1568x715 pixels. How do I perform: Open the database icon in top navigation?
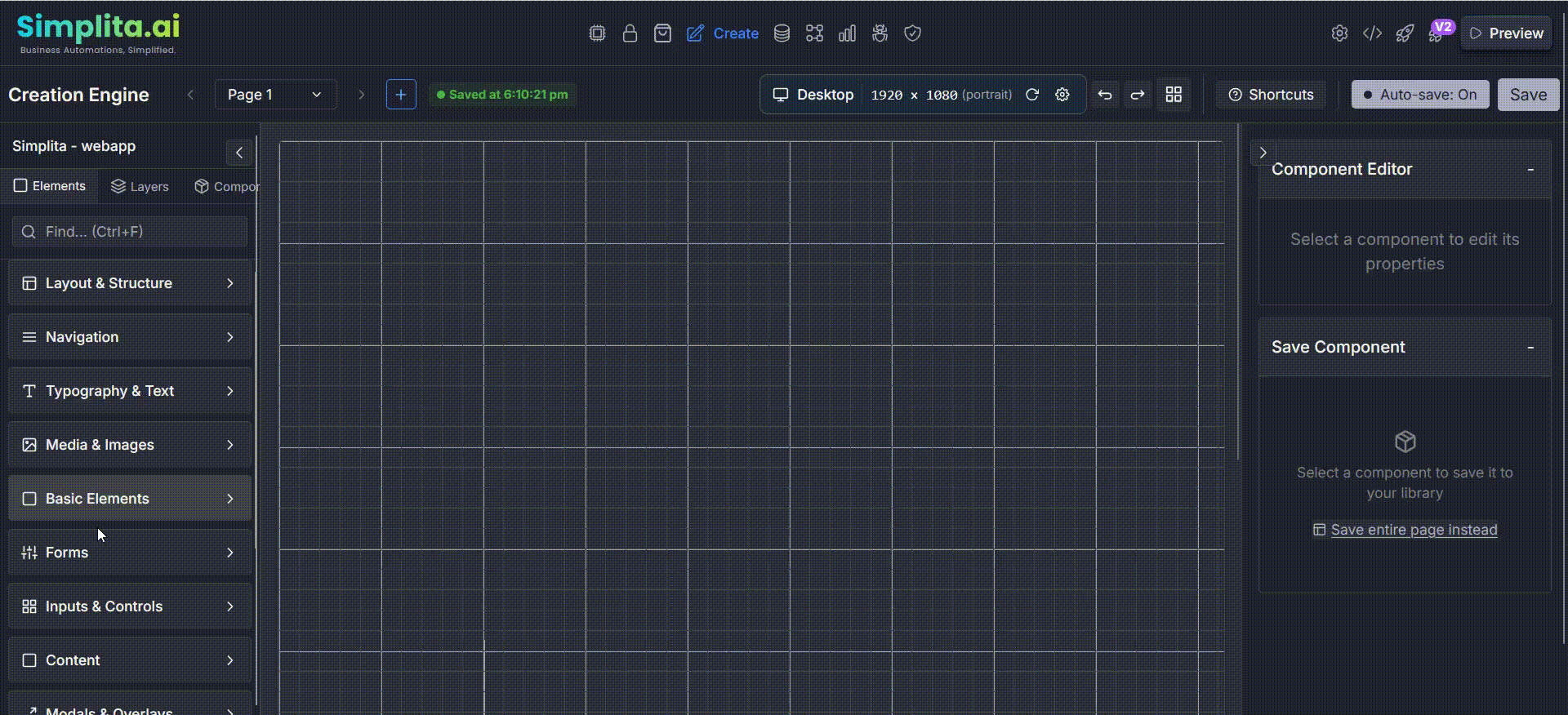782,33
